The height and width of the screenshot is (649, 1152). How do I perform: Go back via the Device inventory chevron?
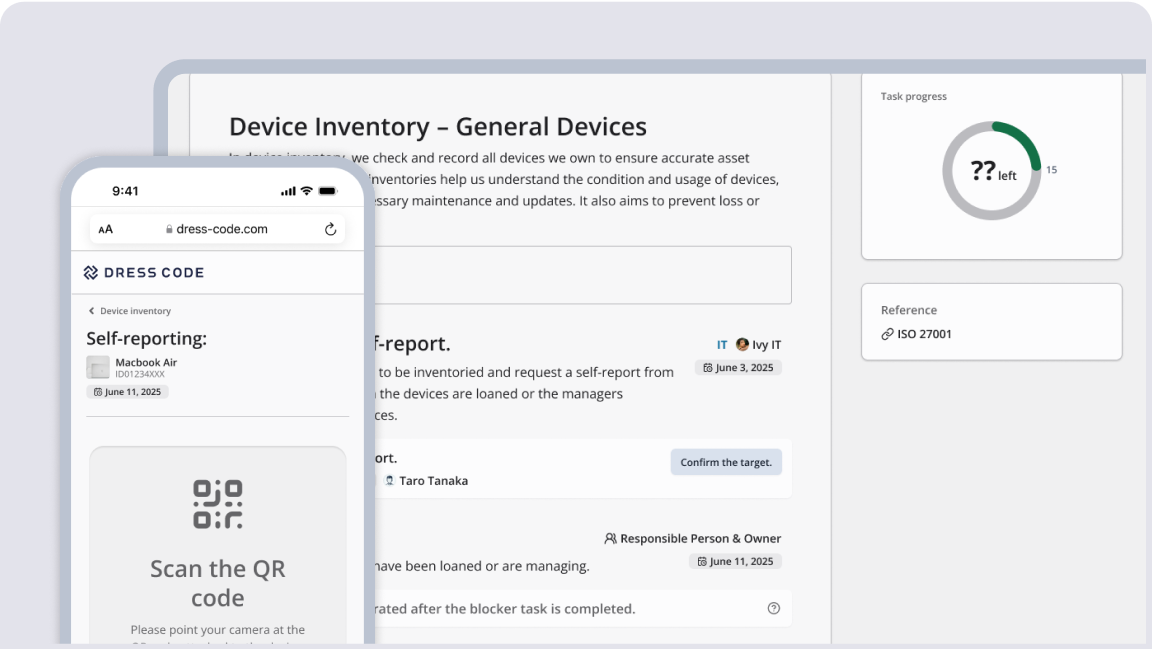point(91,311)
